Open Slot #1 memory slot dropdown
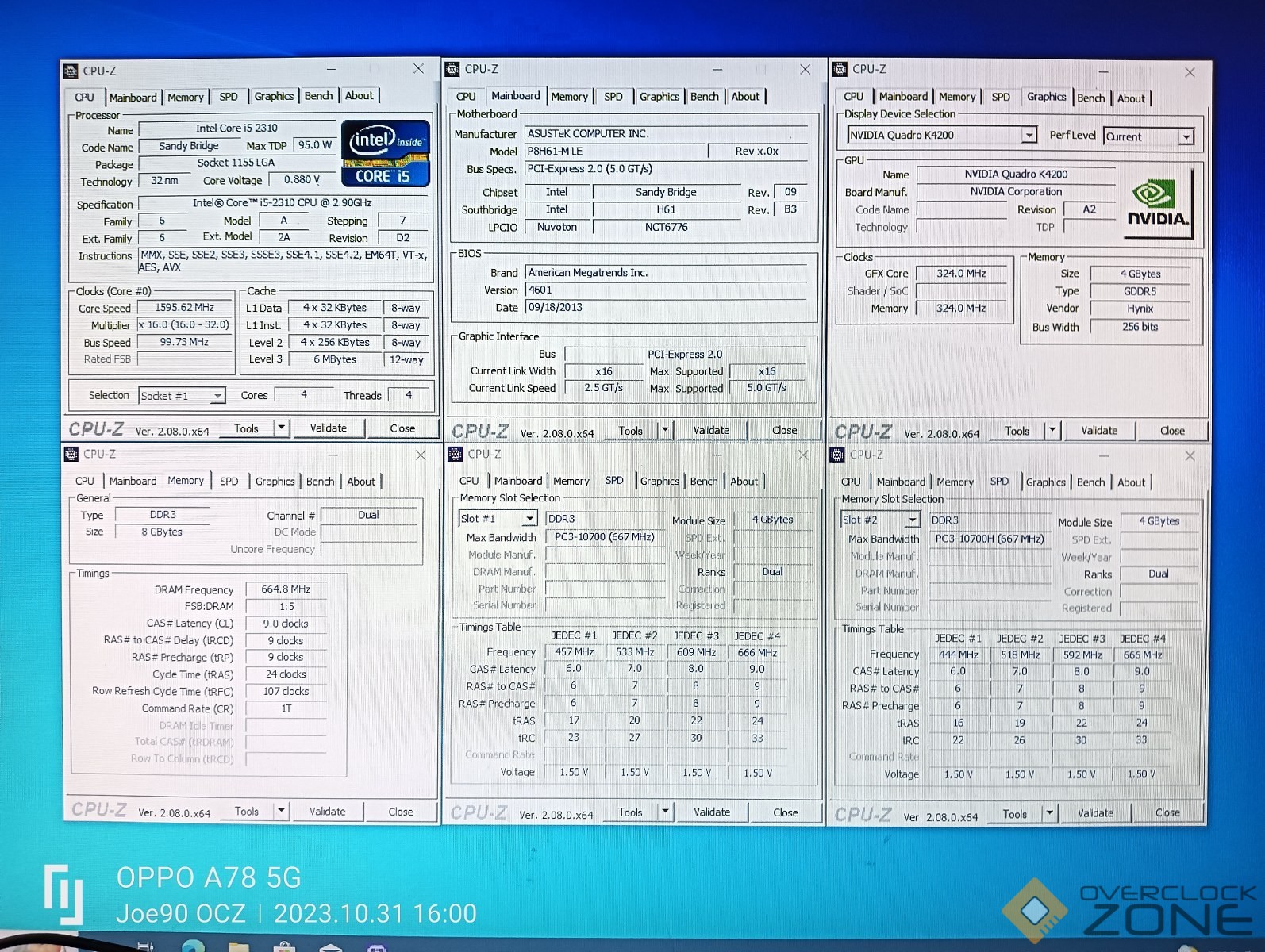 click(529, 519)
